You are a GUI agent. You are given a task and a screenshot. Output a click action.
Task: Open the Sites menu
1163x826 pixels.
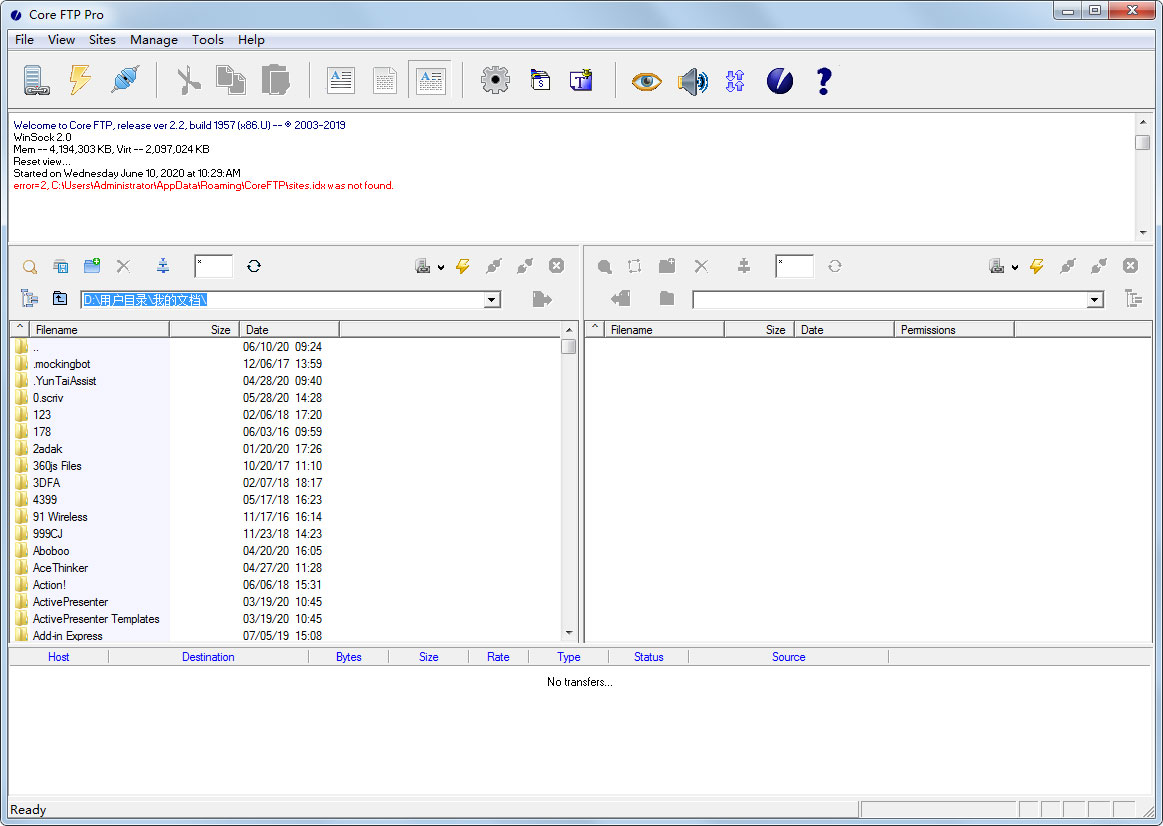[x=102, y=40]
